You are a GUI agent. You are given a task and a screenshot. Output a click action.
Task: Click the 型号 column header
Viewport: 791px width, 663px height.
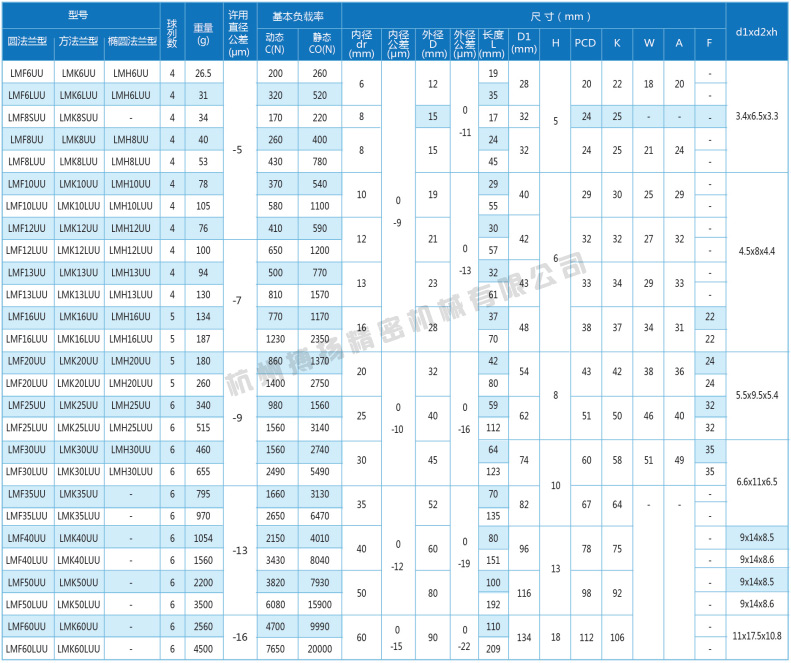[x=78, y=15]
